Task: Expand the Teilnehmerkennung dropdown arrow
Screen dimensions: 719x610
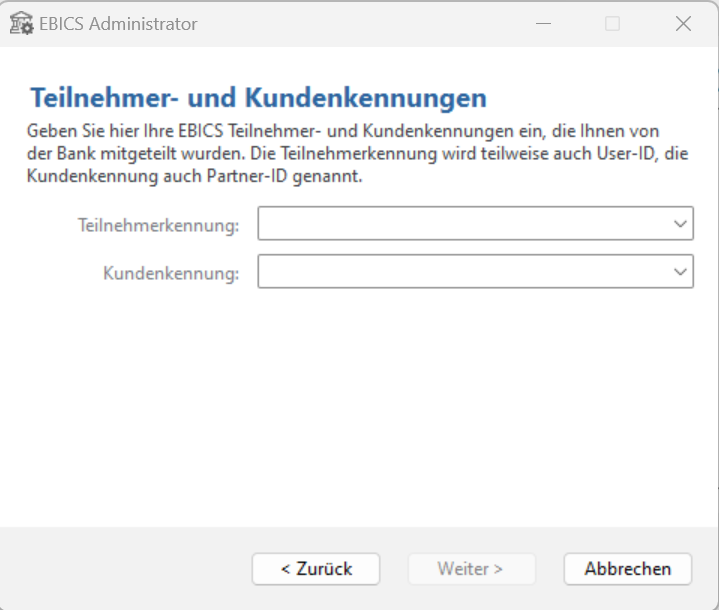Action: point(680,224)
